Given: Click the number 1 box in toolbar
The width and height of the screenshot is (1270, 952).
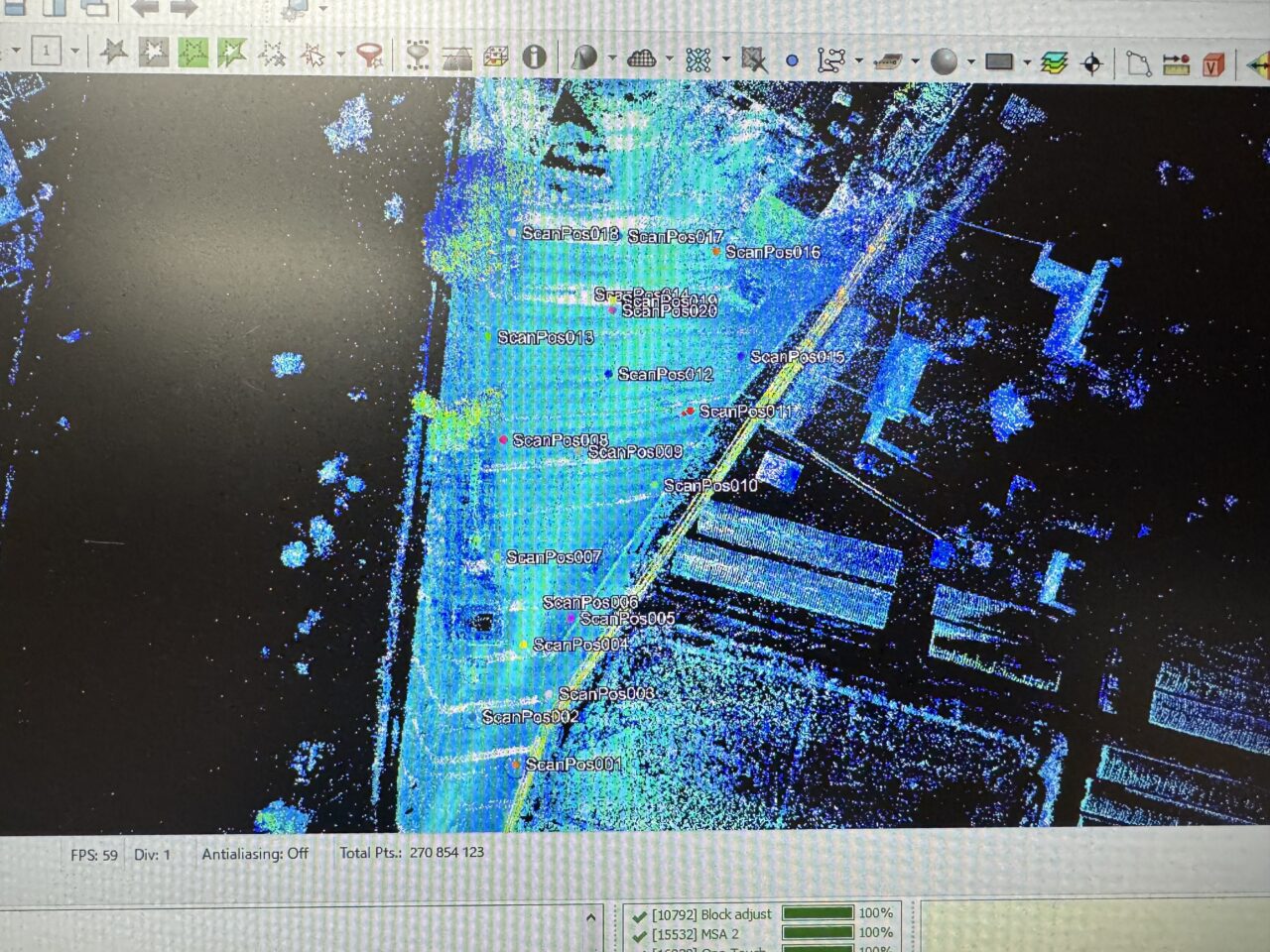Looking at the screenshot, I should coord(46,51).
